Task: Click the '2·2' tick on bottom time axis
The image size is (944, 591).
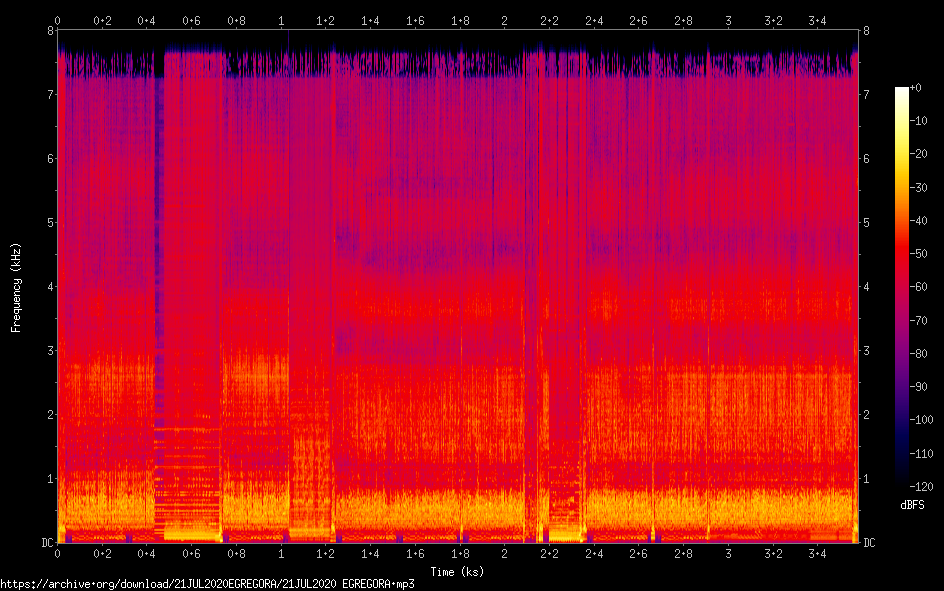Action: (549, 553)
